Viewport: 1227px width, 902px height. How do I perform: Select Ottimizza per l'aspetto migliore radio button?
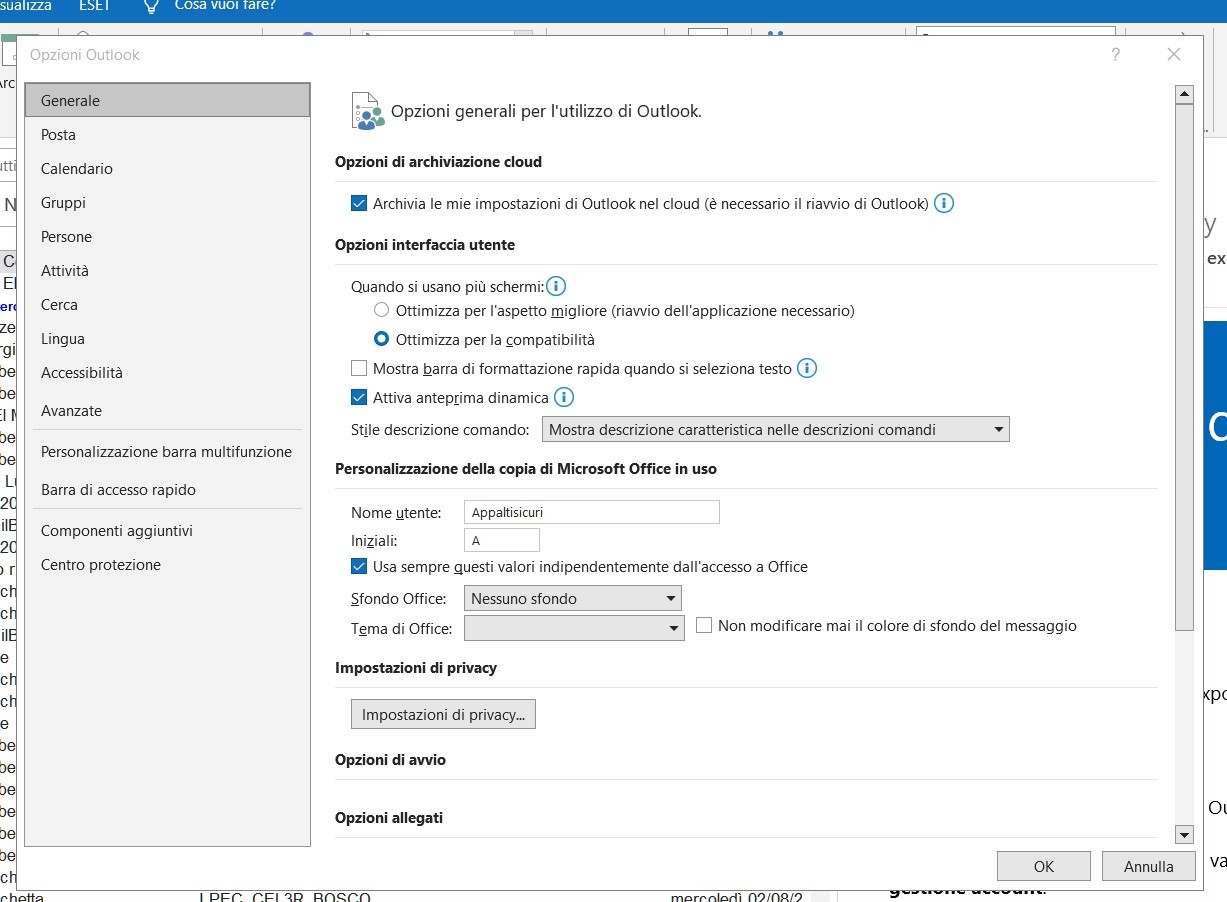click(x=381, y=310)
